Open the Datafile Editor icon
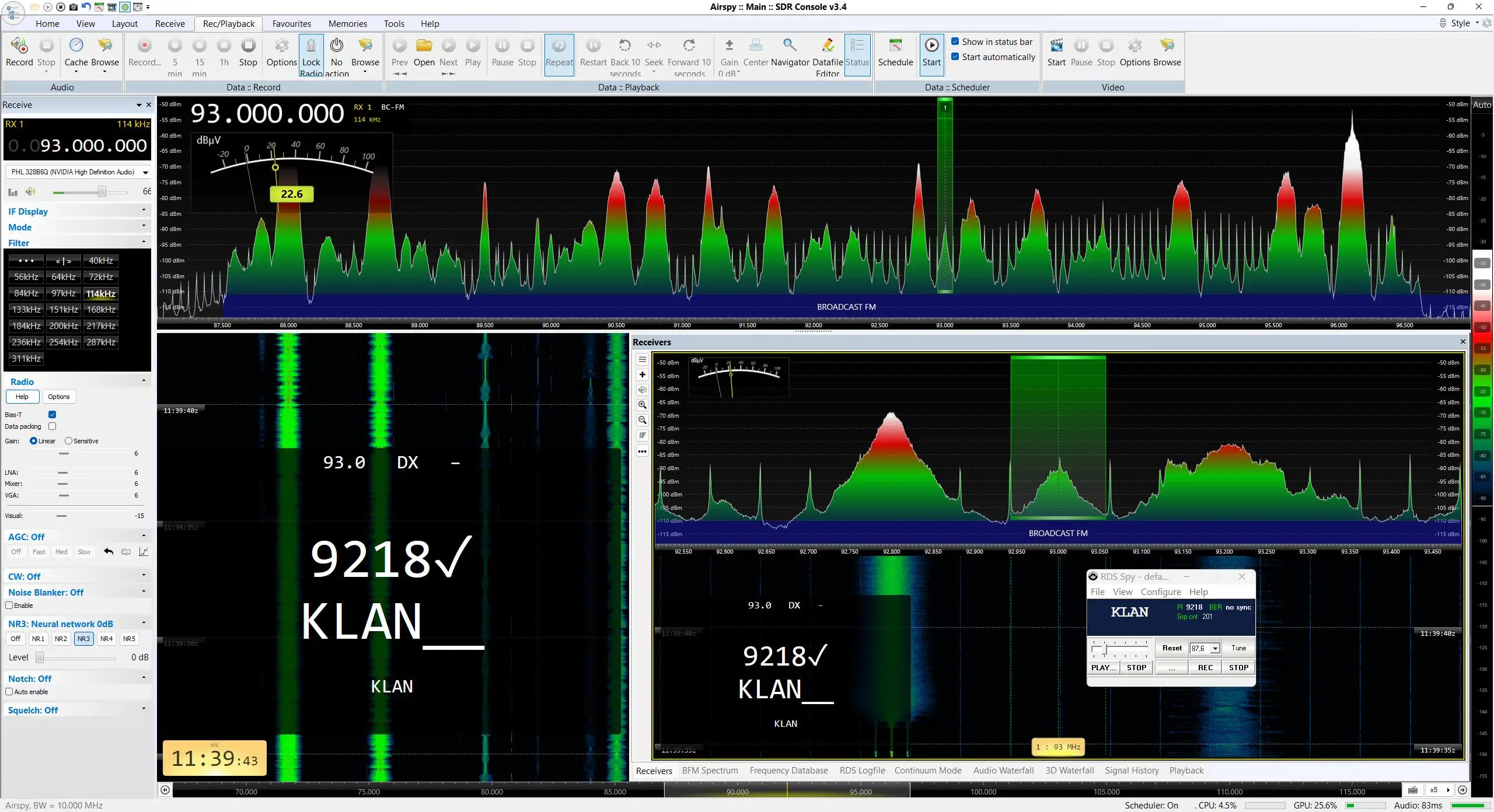 point(828,45)
